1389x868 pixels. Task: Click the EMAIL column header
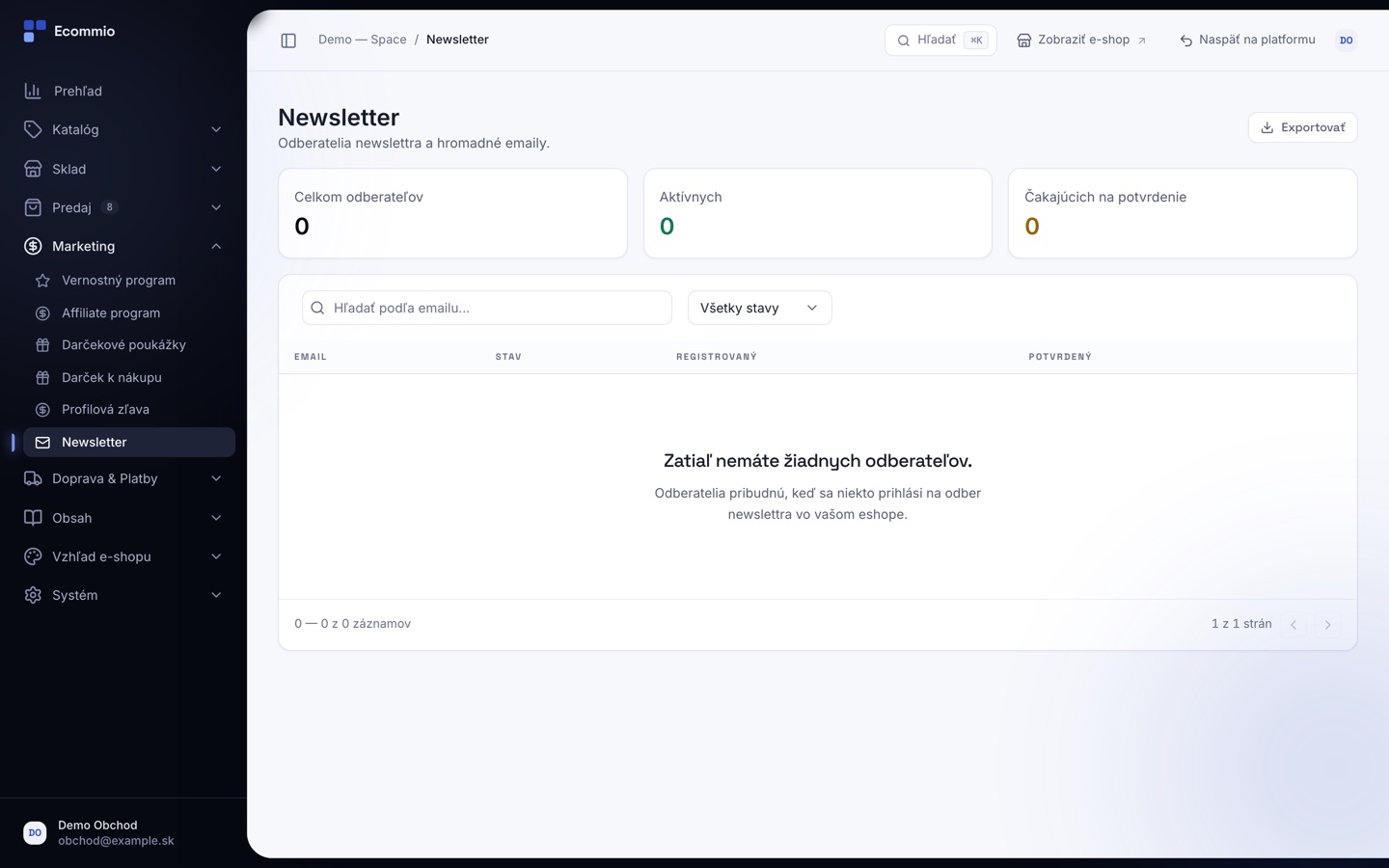pos(311,357)
